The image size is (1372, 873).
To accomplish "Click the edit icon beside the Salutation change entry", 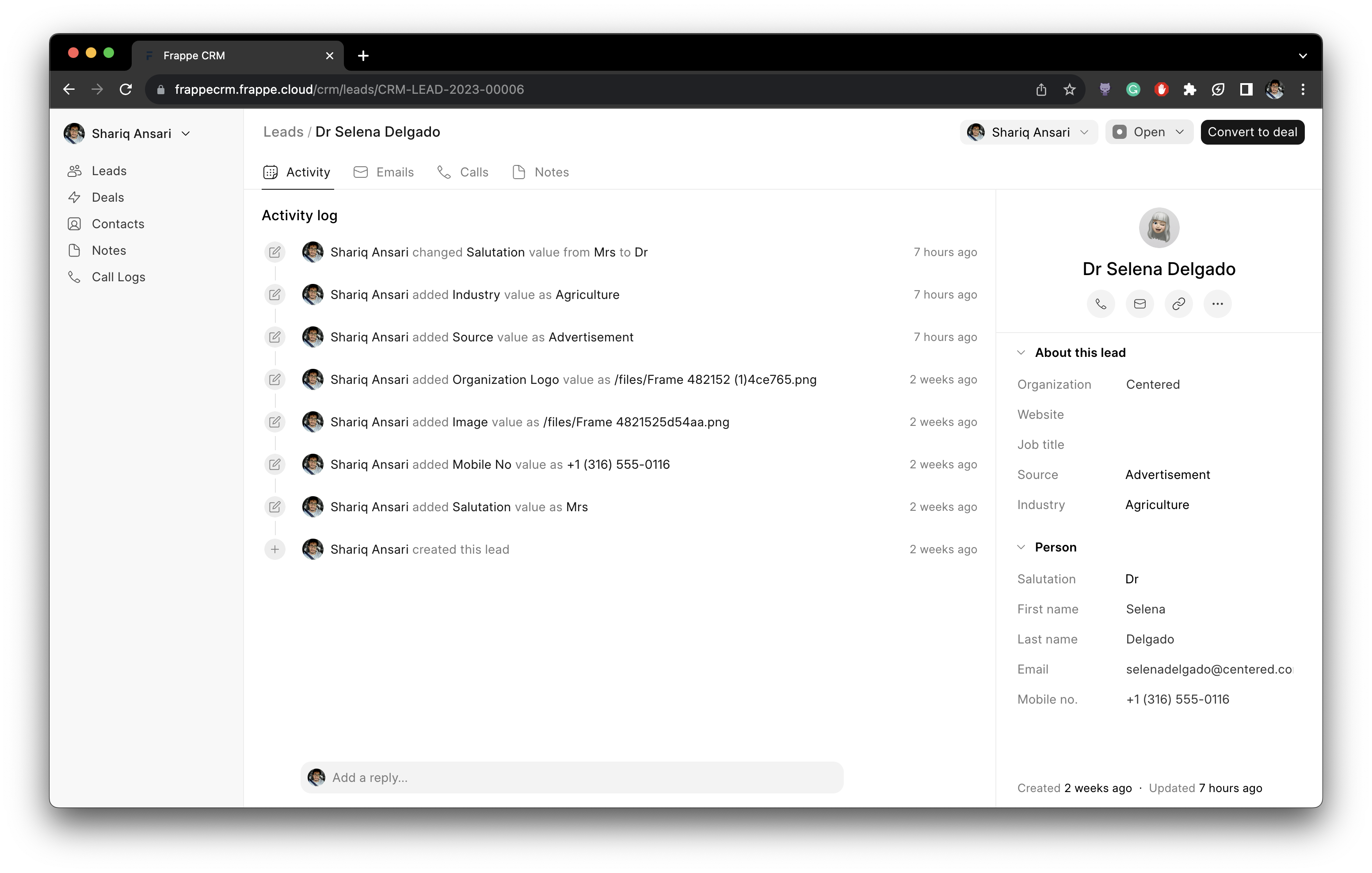I will coord(275,252).
